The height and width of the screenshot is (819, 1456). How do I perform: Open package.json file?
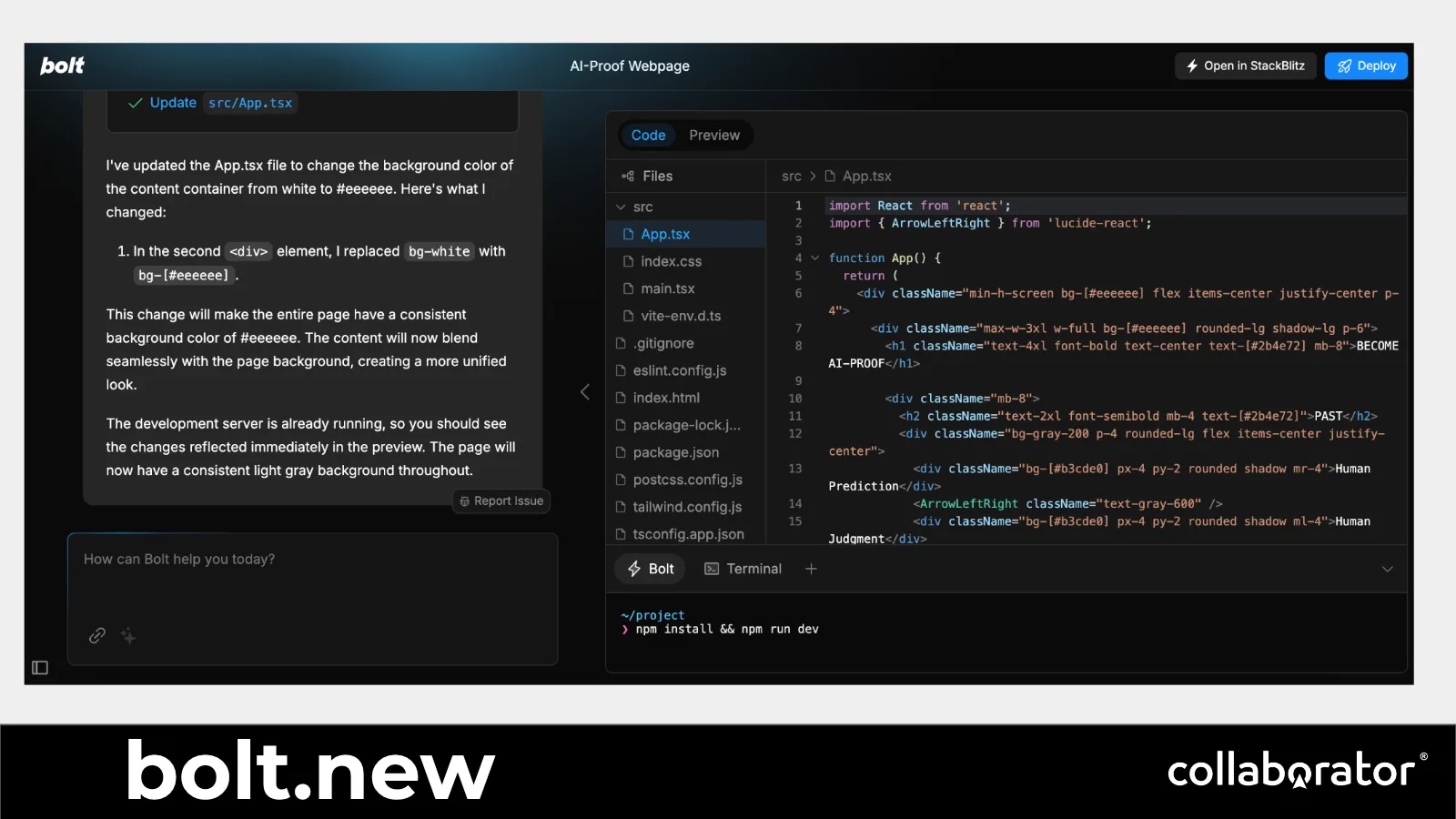coord(686,452)
